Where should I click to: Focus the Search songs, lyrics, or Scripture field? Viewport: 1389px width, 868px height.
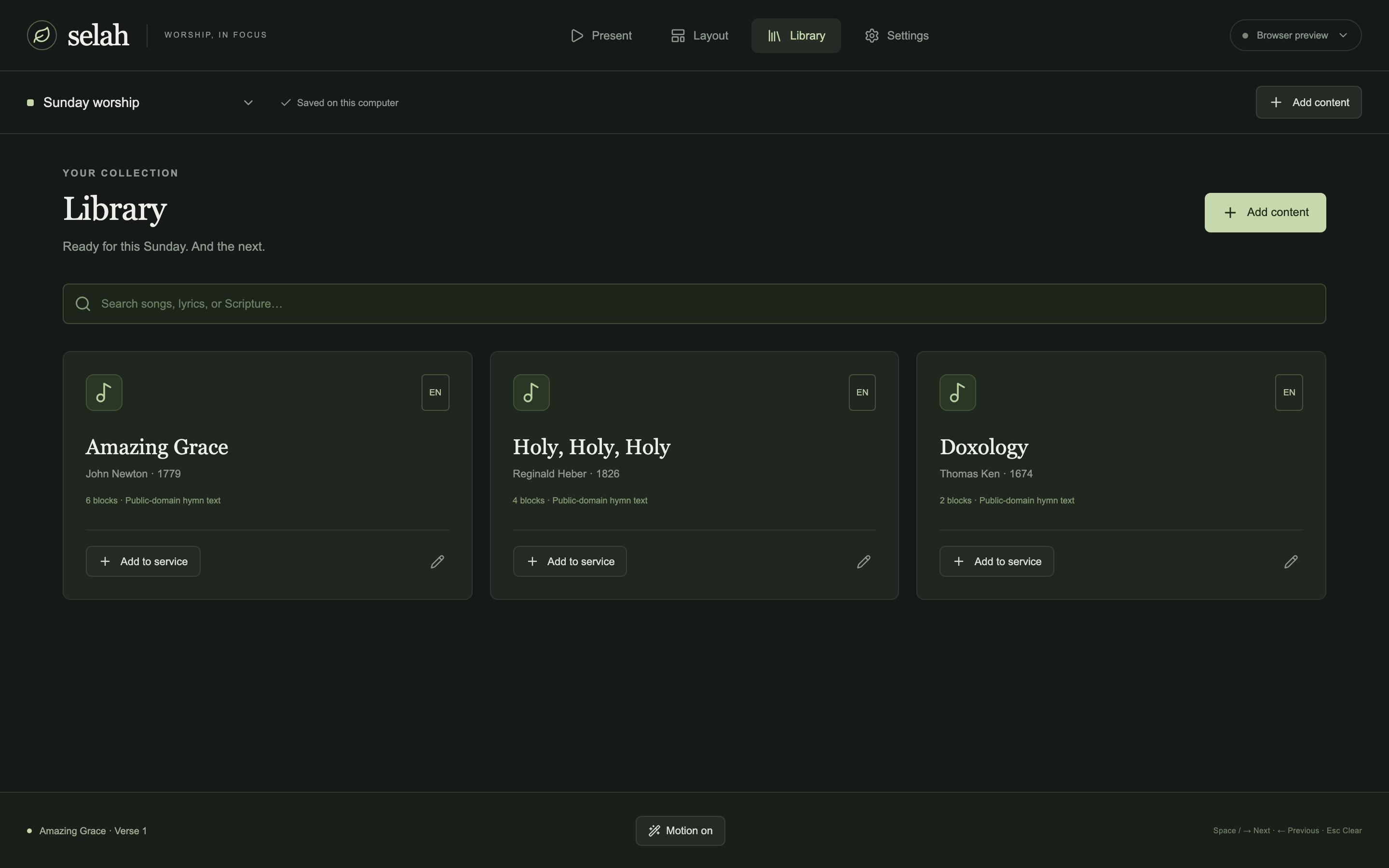[x=694, y=304]
